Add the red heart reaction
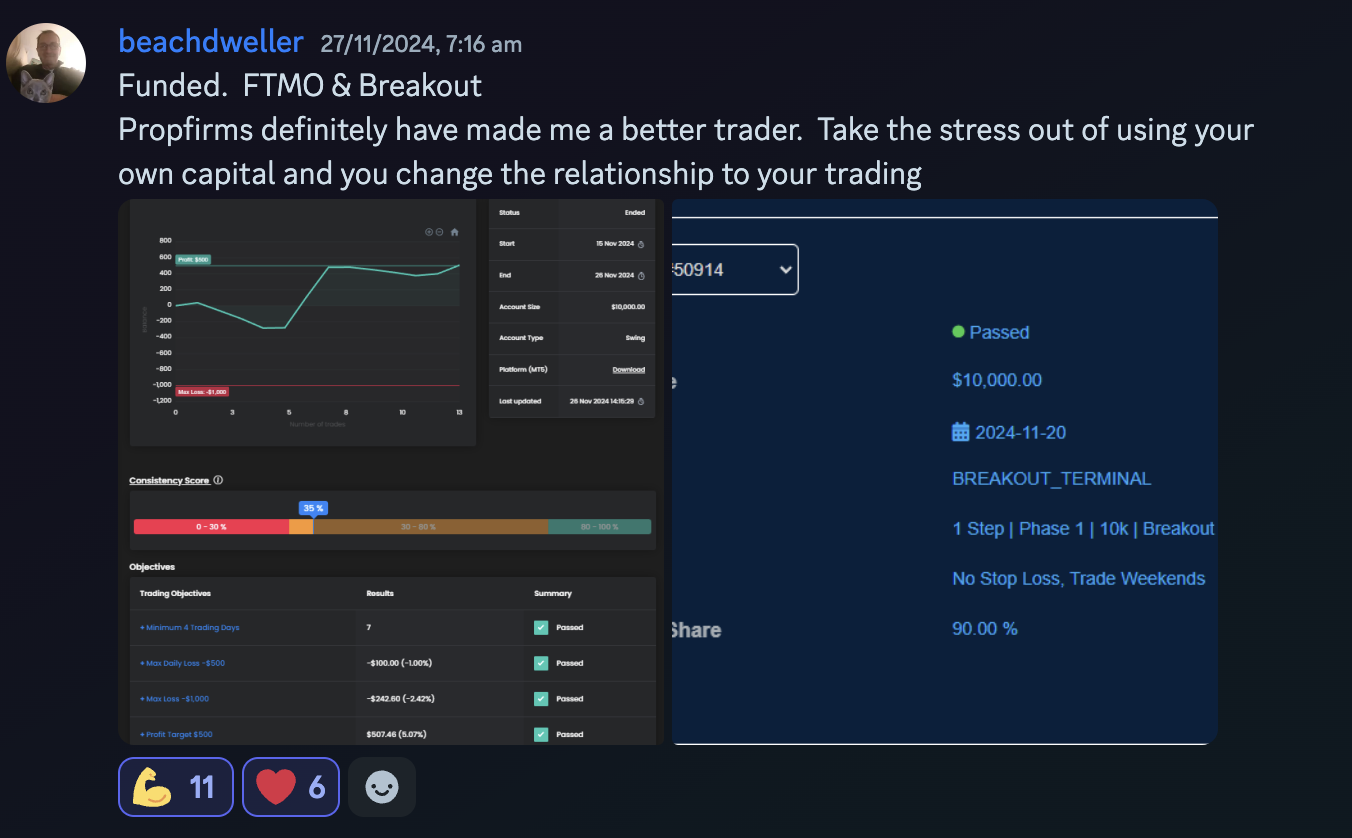 (290, 787)
